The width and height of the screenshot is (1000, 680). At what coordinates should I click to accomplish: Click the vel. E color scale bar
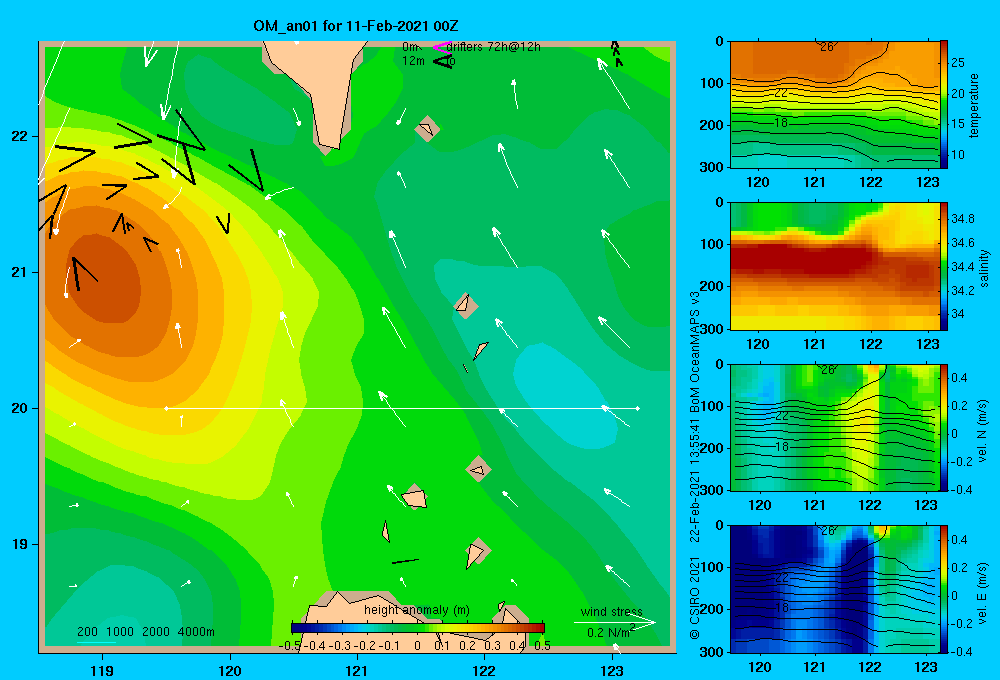pyautogui.click(x=944, y=589)
